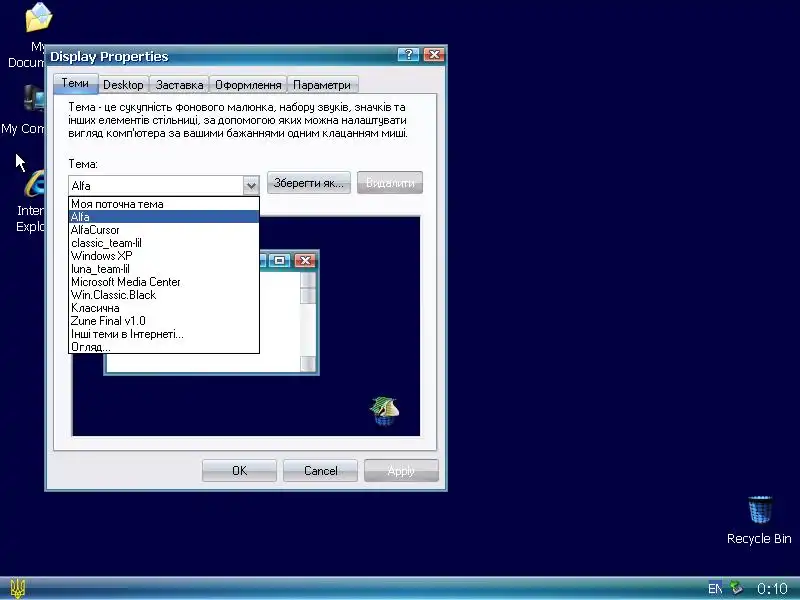This screenshot has width=800, height=600.
Task: Select the Alfa theme entry
Action: pos(164,217)
